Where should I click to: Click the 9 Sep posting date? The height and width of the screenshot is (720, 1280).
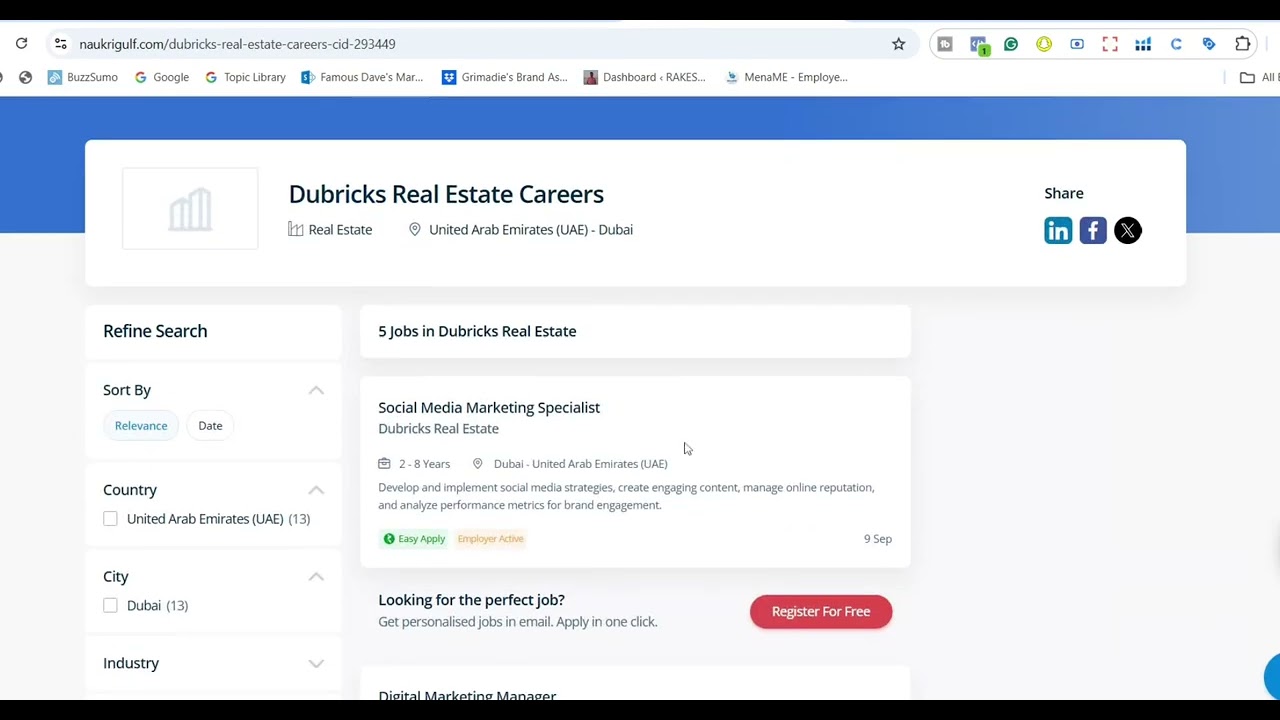point(878,539)
